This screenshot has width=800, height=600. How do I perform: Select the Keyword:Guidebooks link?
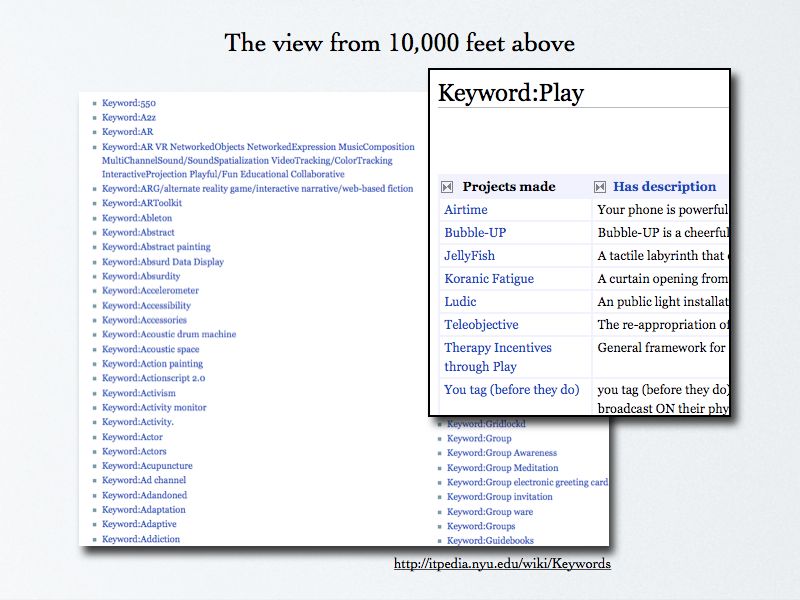(x=490, y=541)
